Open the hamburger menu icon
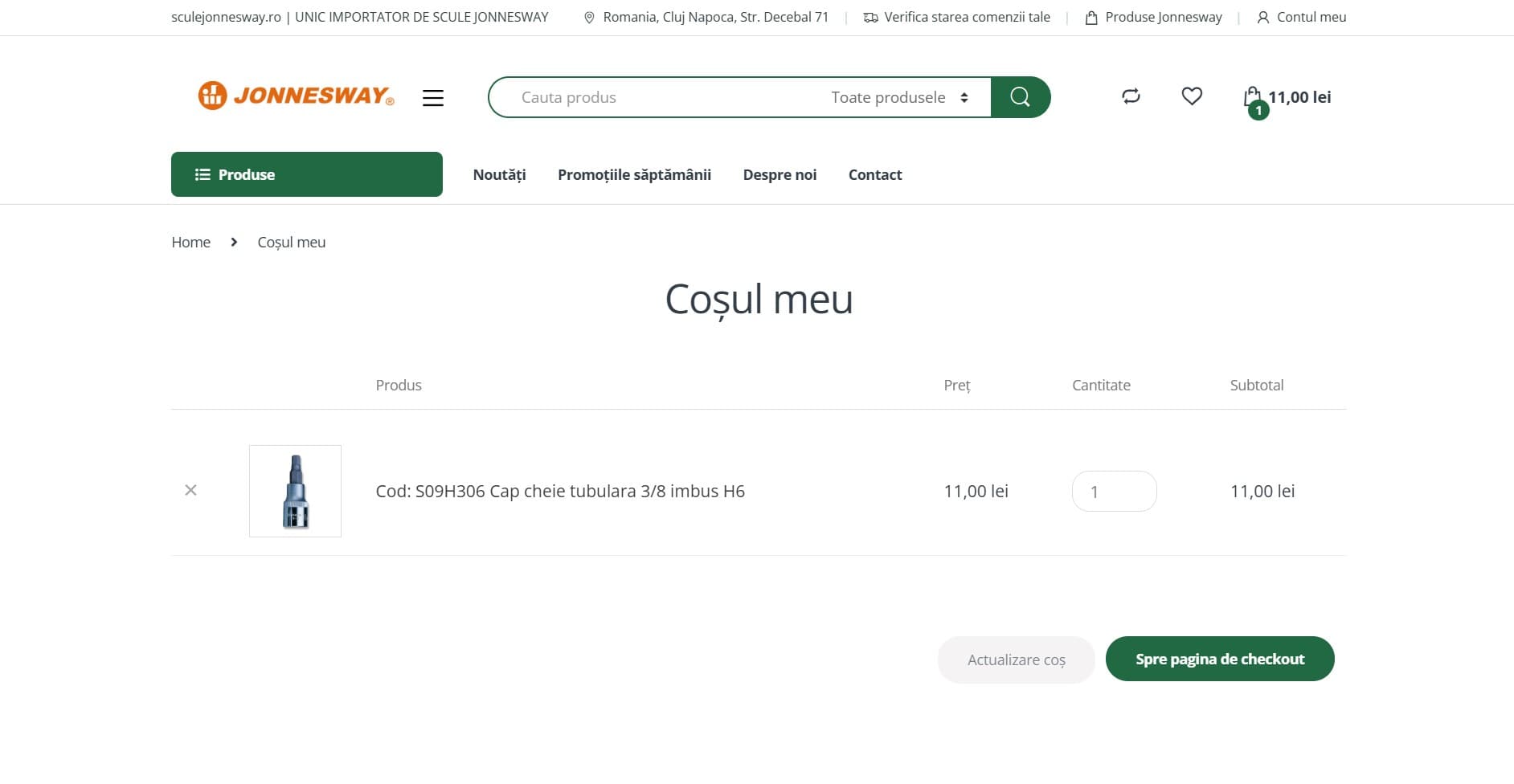This screenshot has height=784, width=1514. (433, 98)
